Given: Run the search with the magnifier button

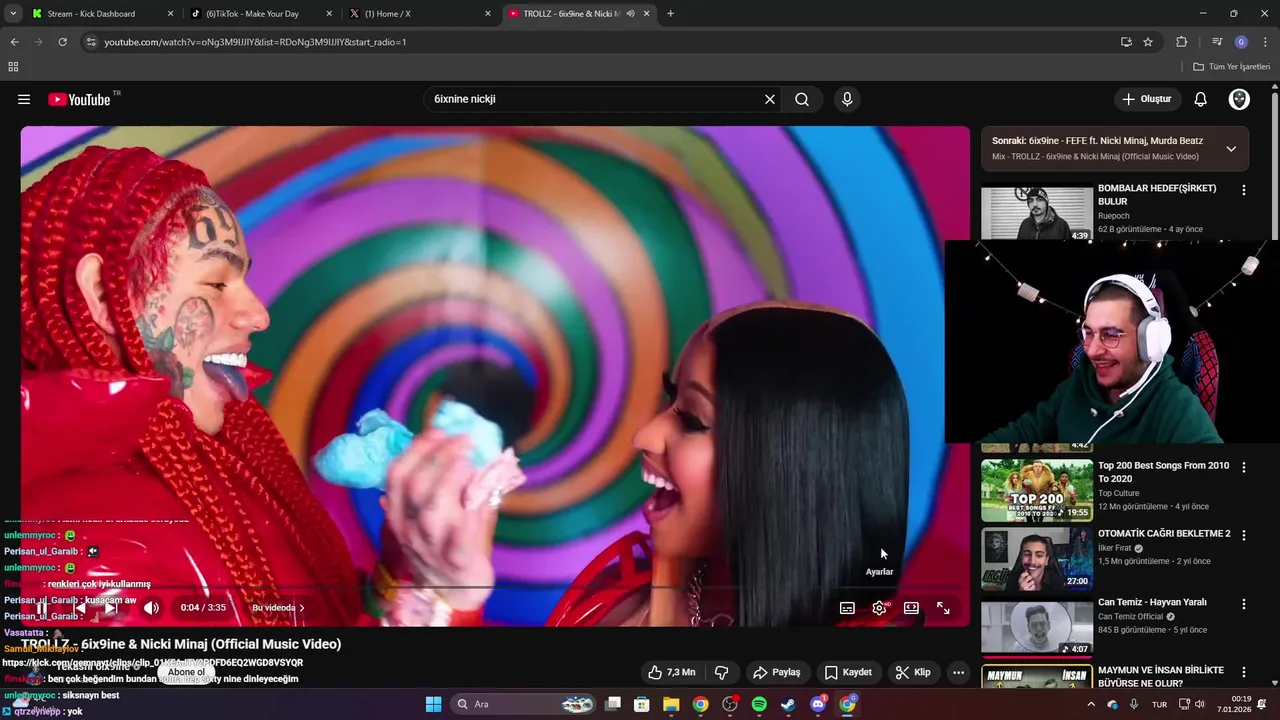Looking at the screenshot, I should [802, 99].
